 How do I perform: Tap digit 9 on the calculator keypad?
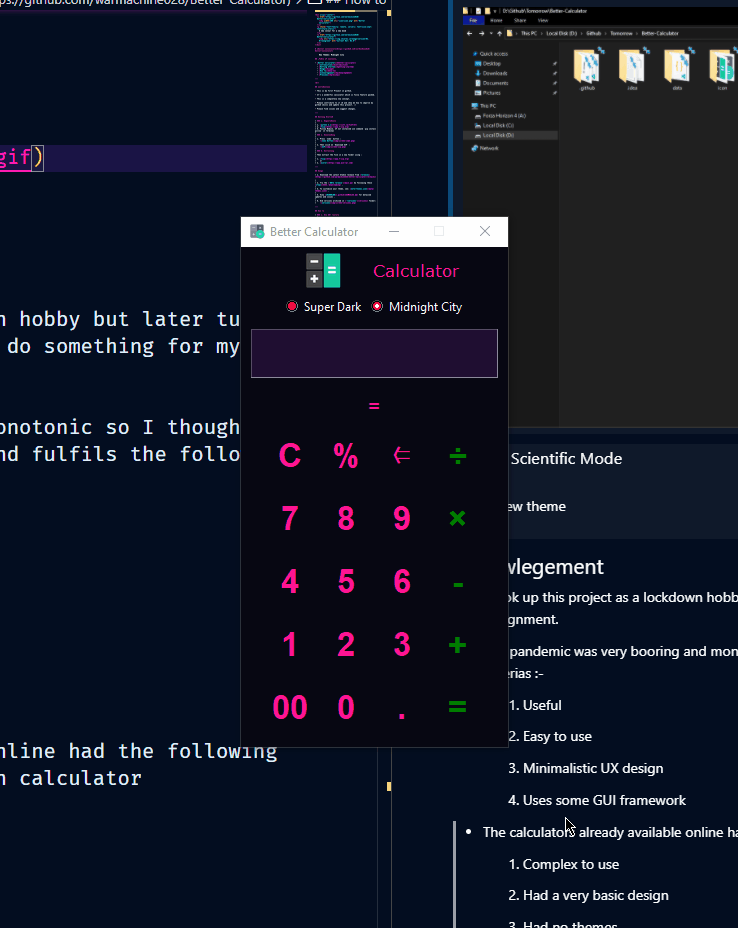pyautogui.click(x=402, y=518)
